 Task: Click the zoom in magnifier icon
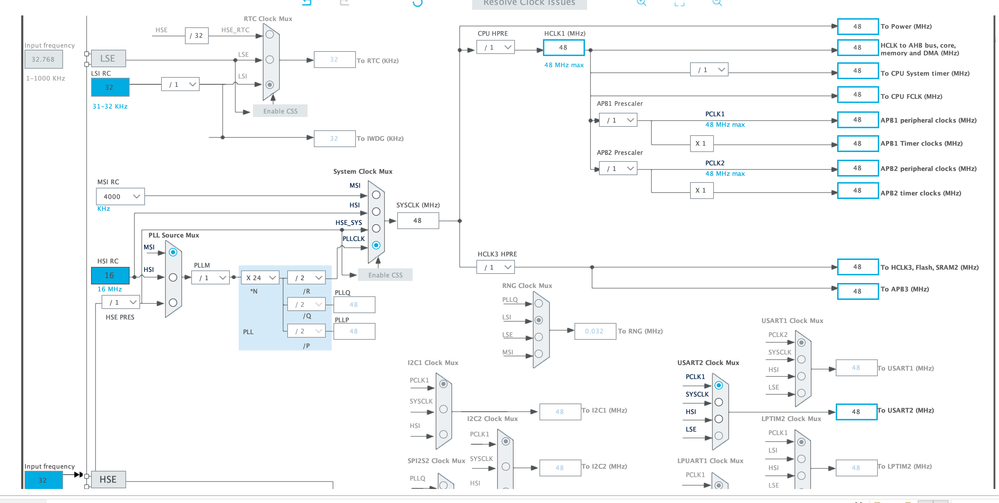pyautogui.click(x=642, y=2)
